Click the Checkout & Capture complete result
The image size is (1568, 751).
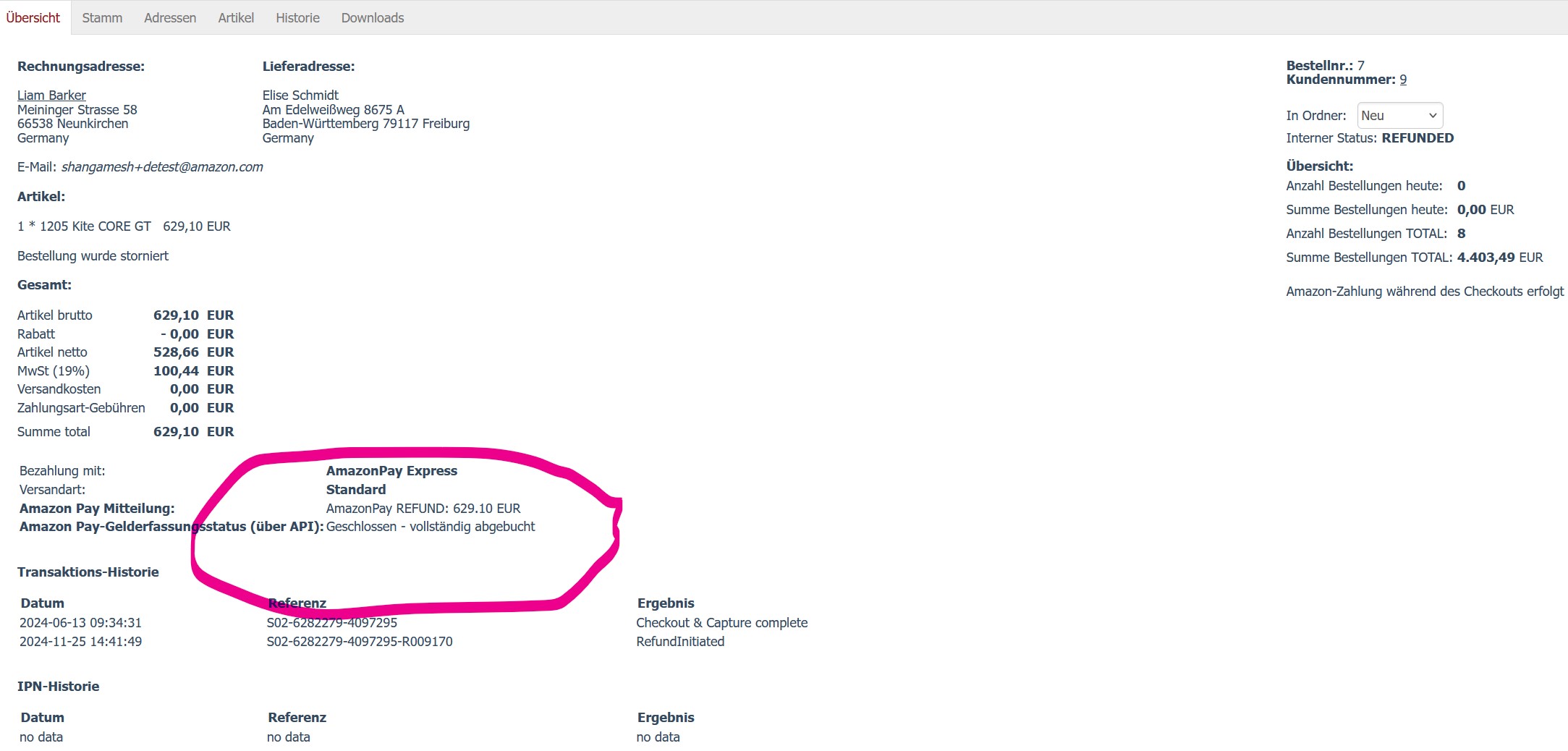(721, 623)
